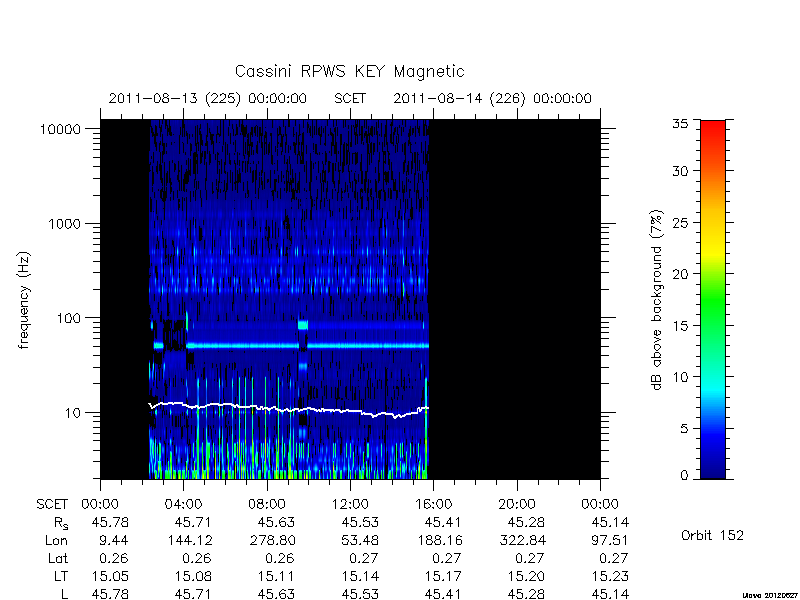This screenshot has height=600, width=800.
Task: Click the "20:00" time tick label
Action: click(517, 505)
